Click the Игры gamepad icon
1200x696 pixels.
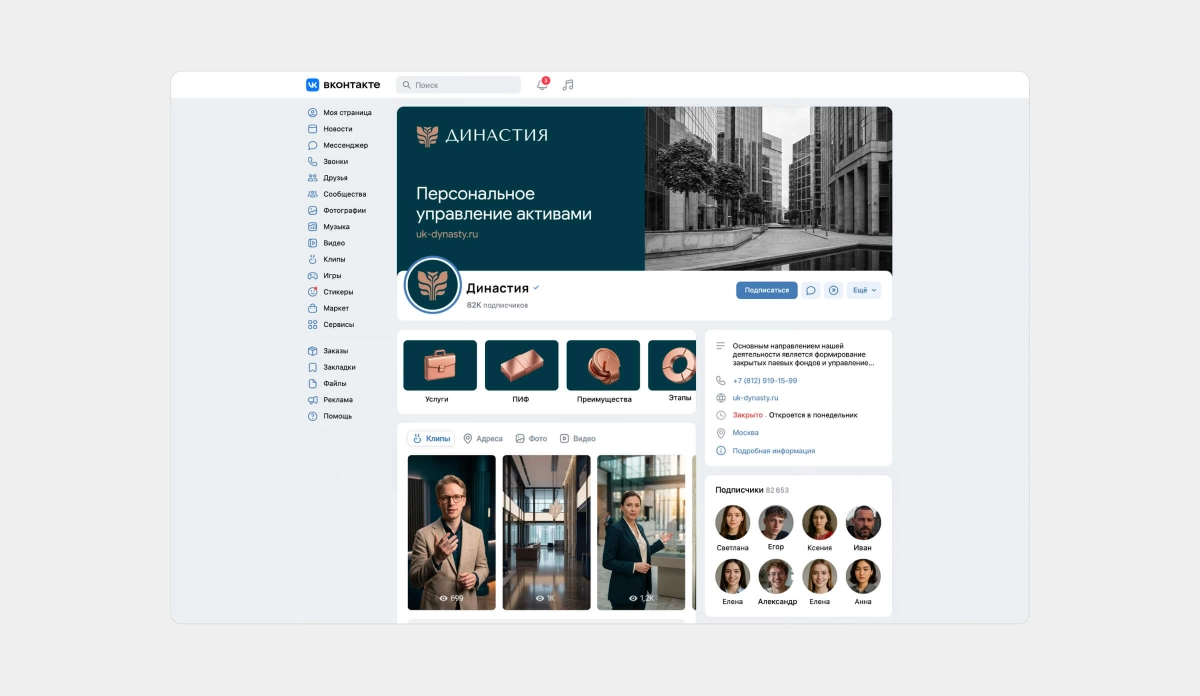pos(312,275)
